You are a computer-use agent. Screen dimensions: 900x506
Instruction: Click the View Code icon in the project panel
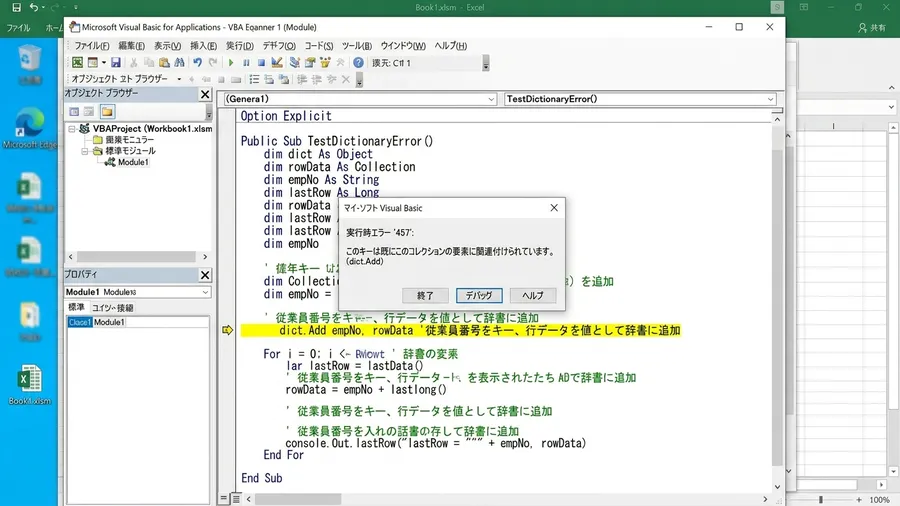74,112
